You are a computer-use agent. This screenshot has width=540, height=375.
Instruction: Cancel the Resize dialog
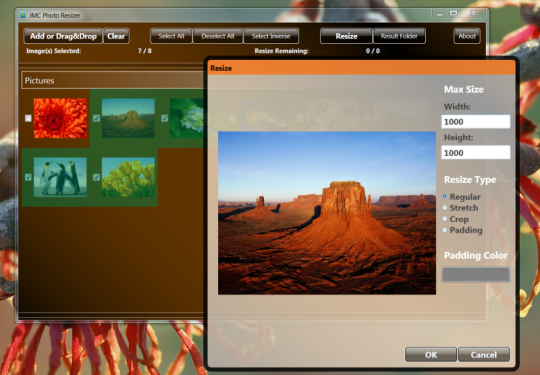tap(484, 355)
